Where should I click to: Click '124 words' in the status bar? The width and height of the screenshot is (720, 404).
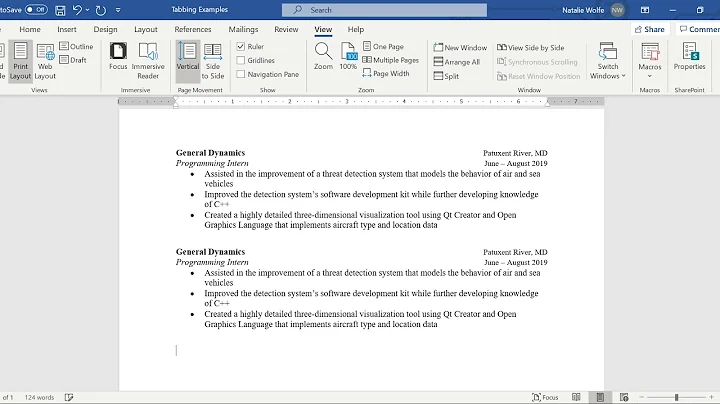(39, 398)
